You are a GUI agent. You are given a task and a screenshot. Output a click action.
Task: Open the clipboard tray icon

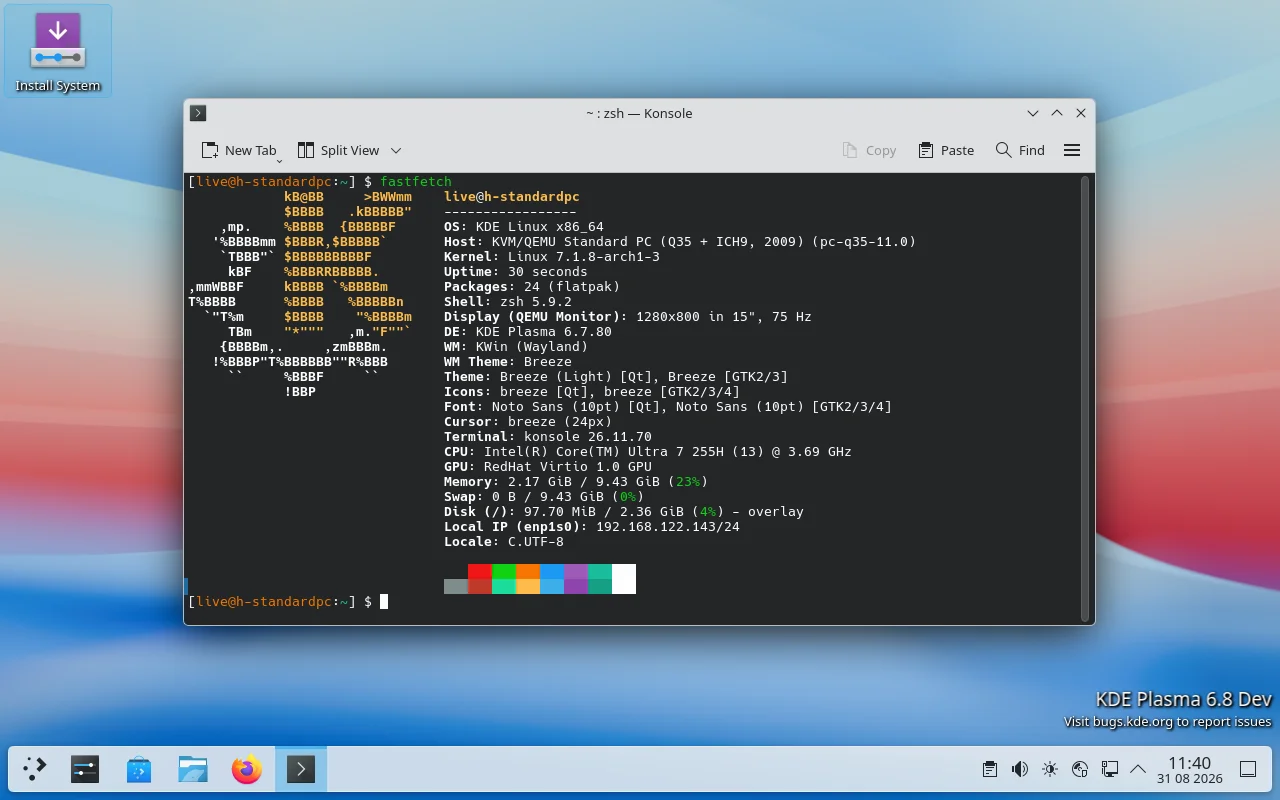(990, 769)
